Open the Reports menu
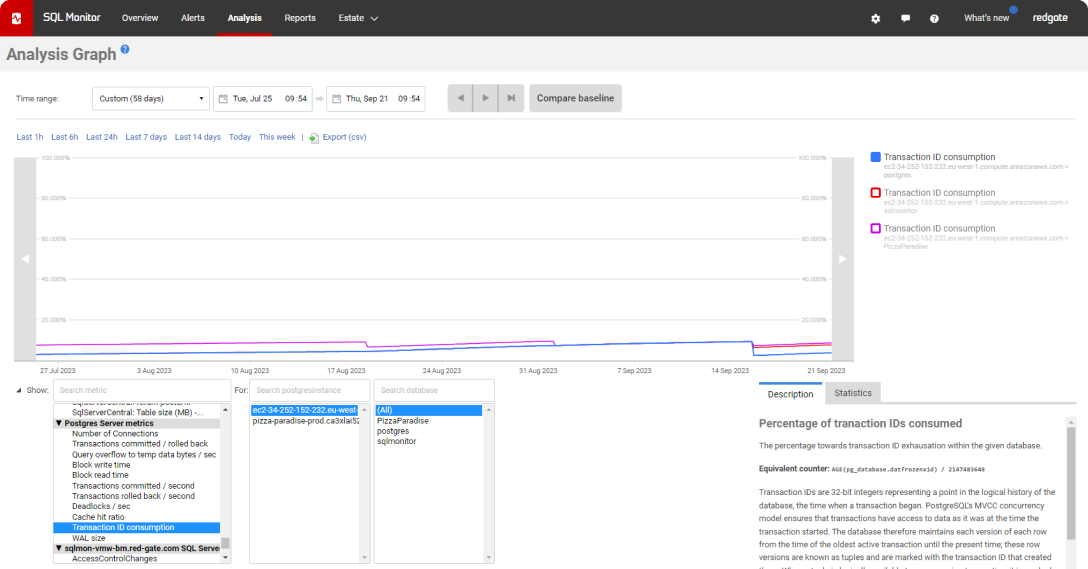1088x569 pixels. coord(300,18)
